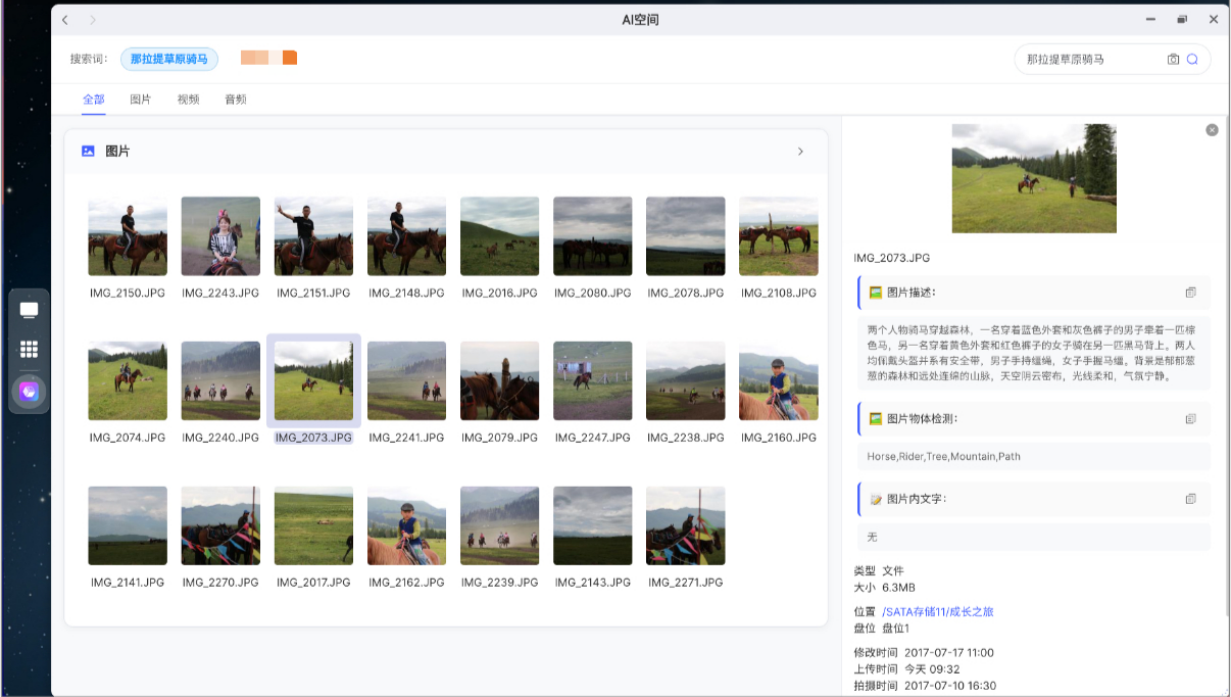This screenshot has height=697, width=1231.
Task: Close the image detail panel
Action: tap(1212, 130)
